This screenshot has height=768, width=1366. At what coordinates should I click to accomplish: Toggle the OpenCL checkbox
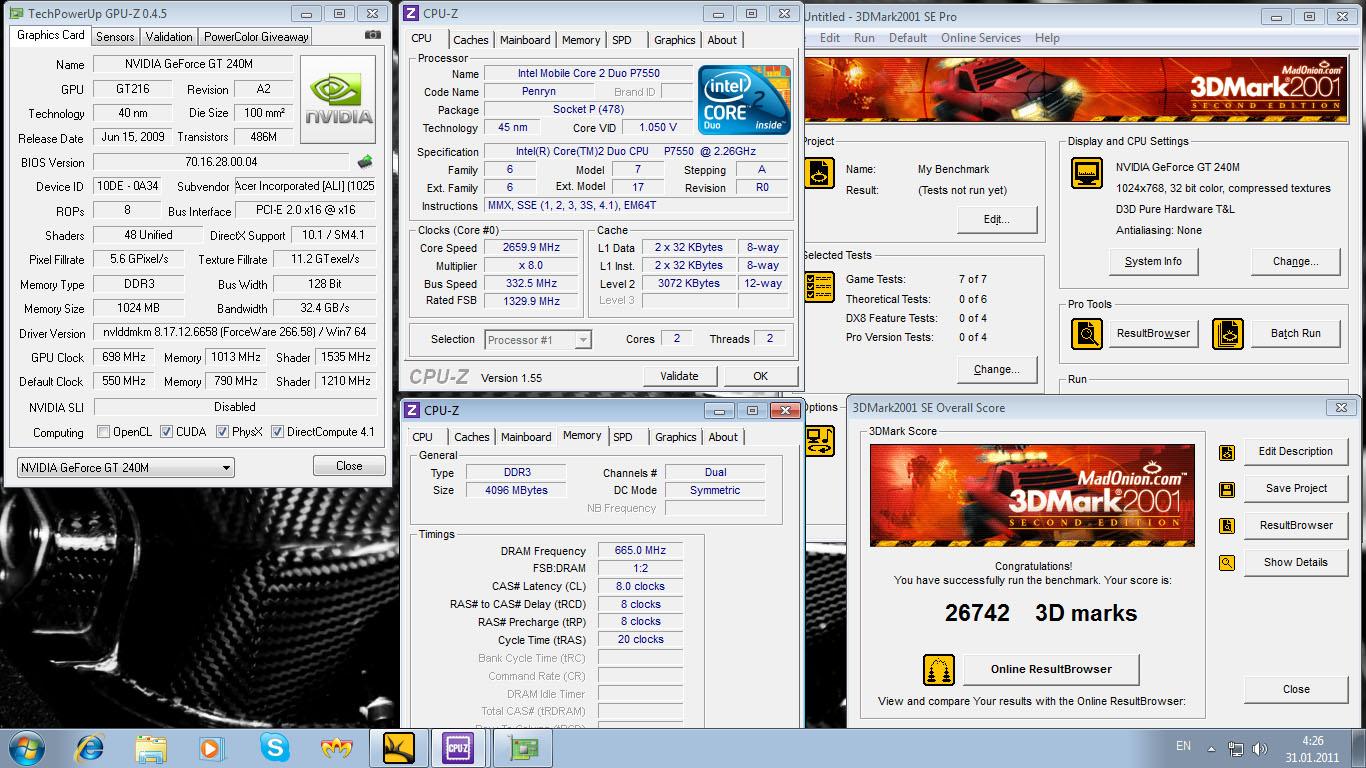103,432
